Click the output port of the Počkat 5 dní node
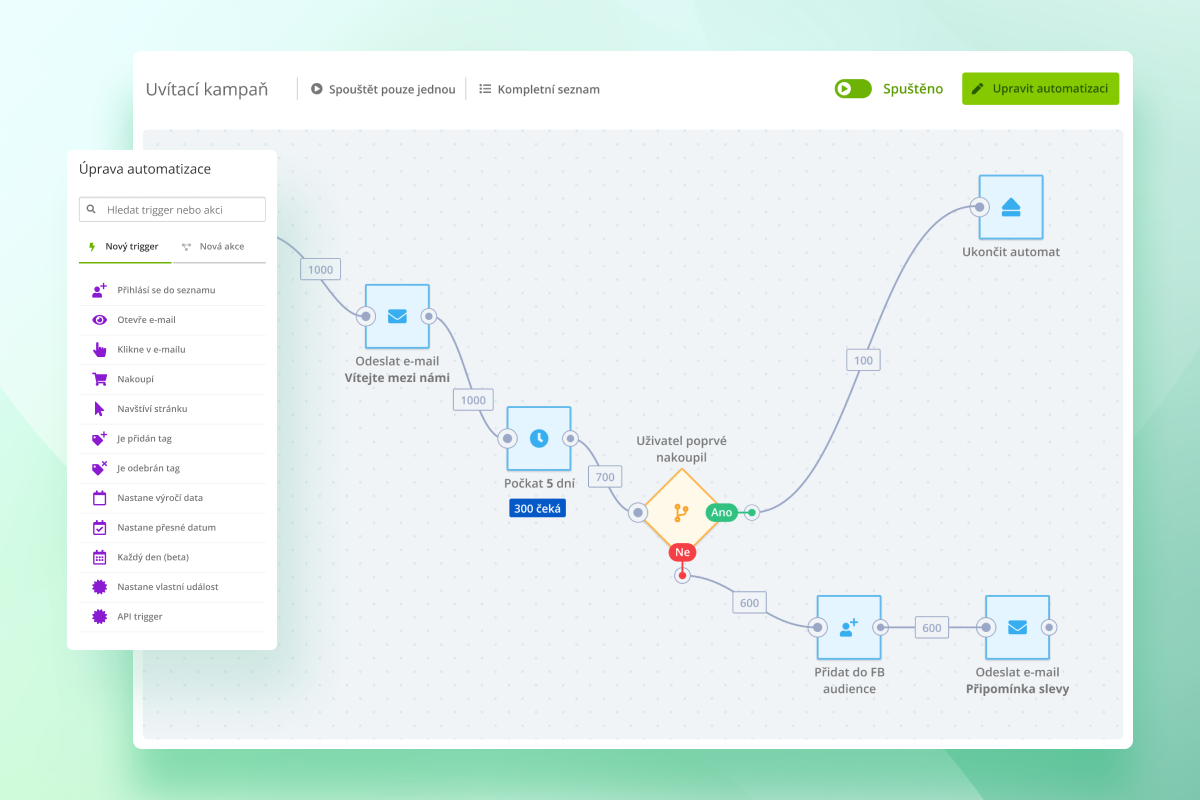The height and width of the screenshot is (800, 1200). (x=570, y=438)
